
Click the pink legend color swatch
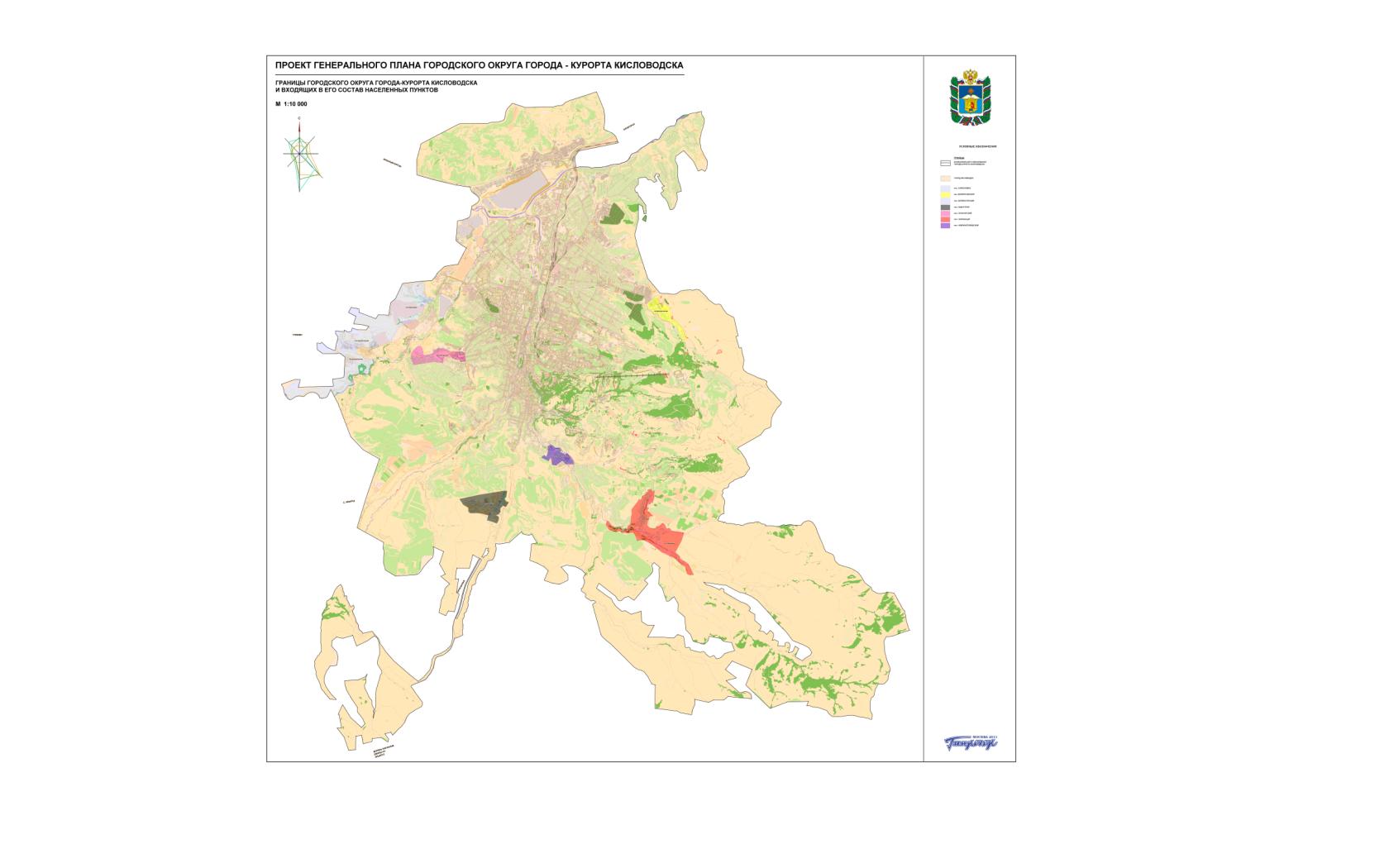945,213
